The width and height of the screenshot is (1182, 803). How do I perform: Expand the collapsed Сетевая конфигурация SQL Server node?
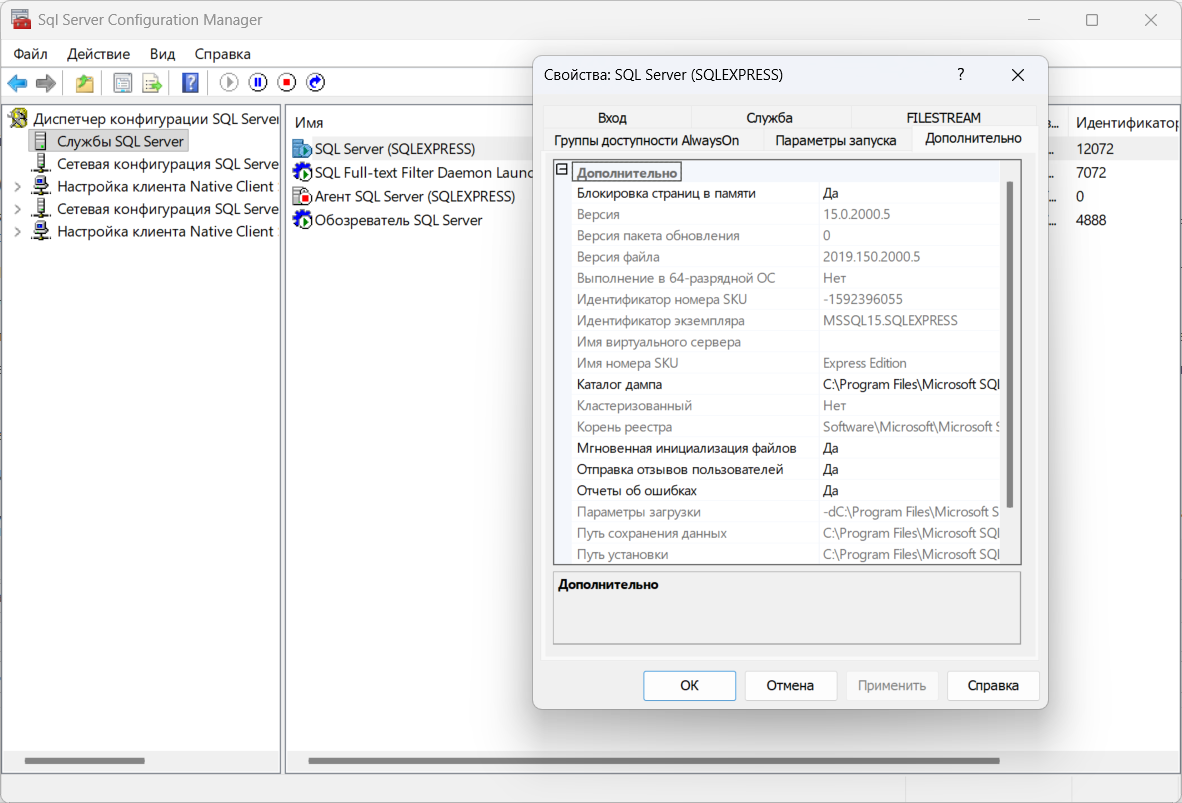[17, 209]
